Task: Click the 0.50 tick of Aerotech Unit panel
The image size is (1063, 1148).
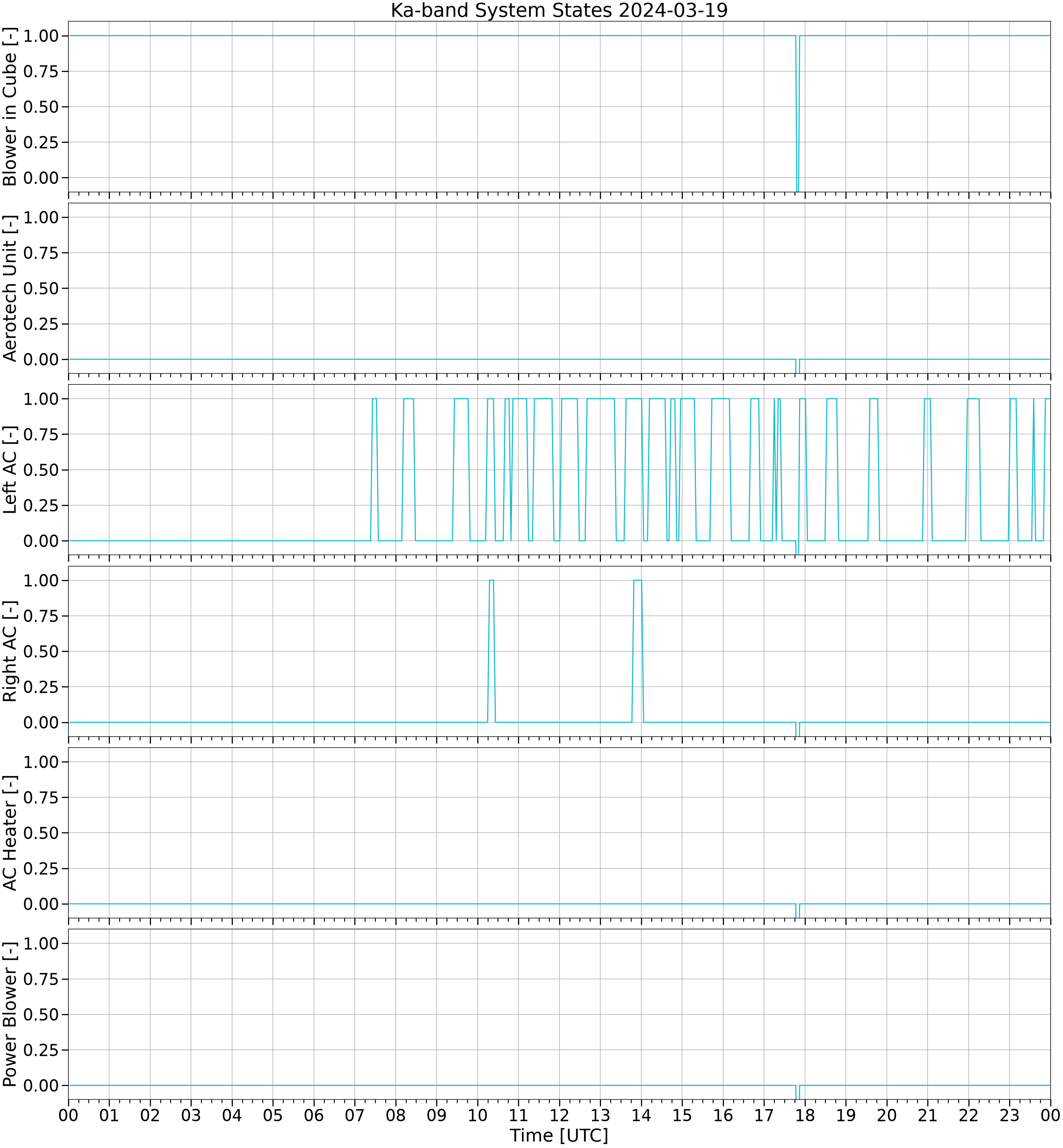Action: pos(41,288)
